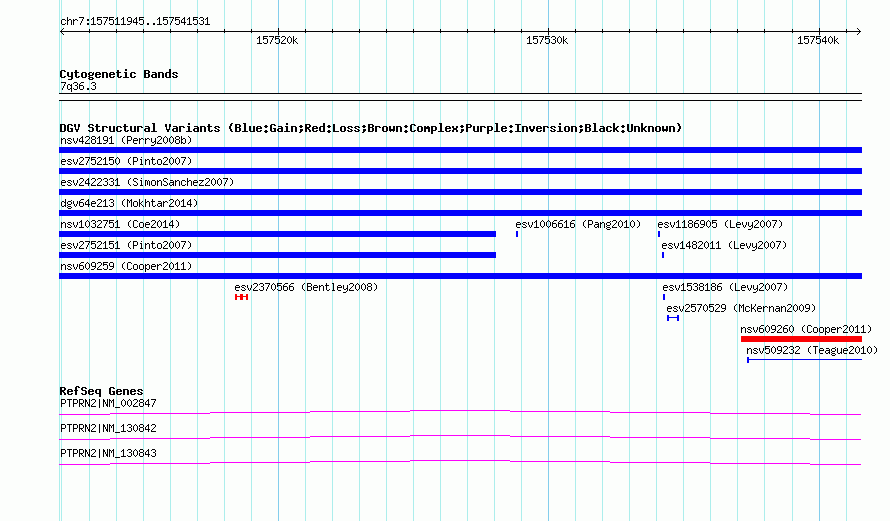Click the PTPRN2|NM_002847 label
Viewport: 890px width, 521px height.
pyautogui.click(x=108, y=404)
